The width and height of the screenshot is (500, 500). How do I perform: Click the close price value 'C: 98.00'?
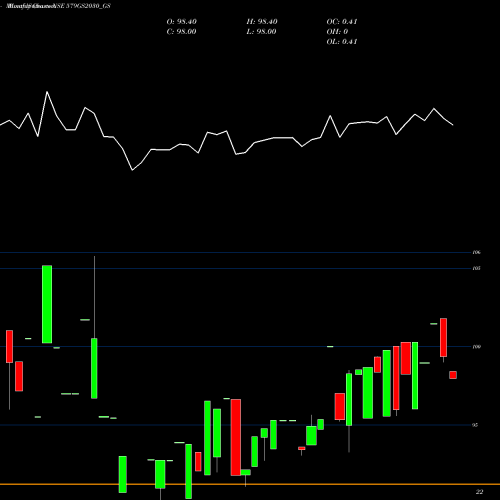click(181, 32)
